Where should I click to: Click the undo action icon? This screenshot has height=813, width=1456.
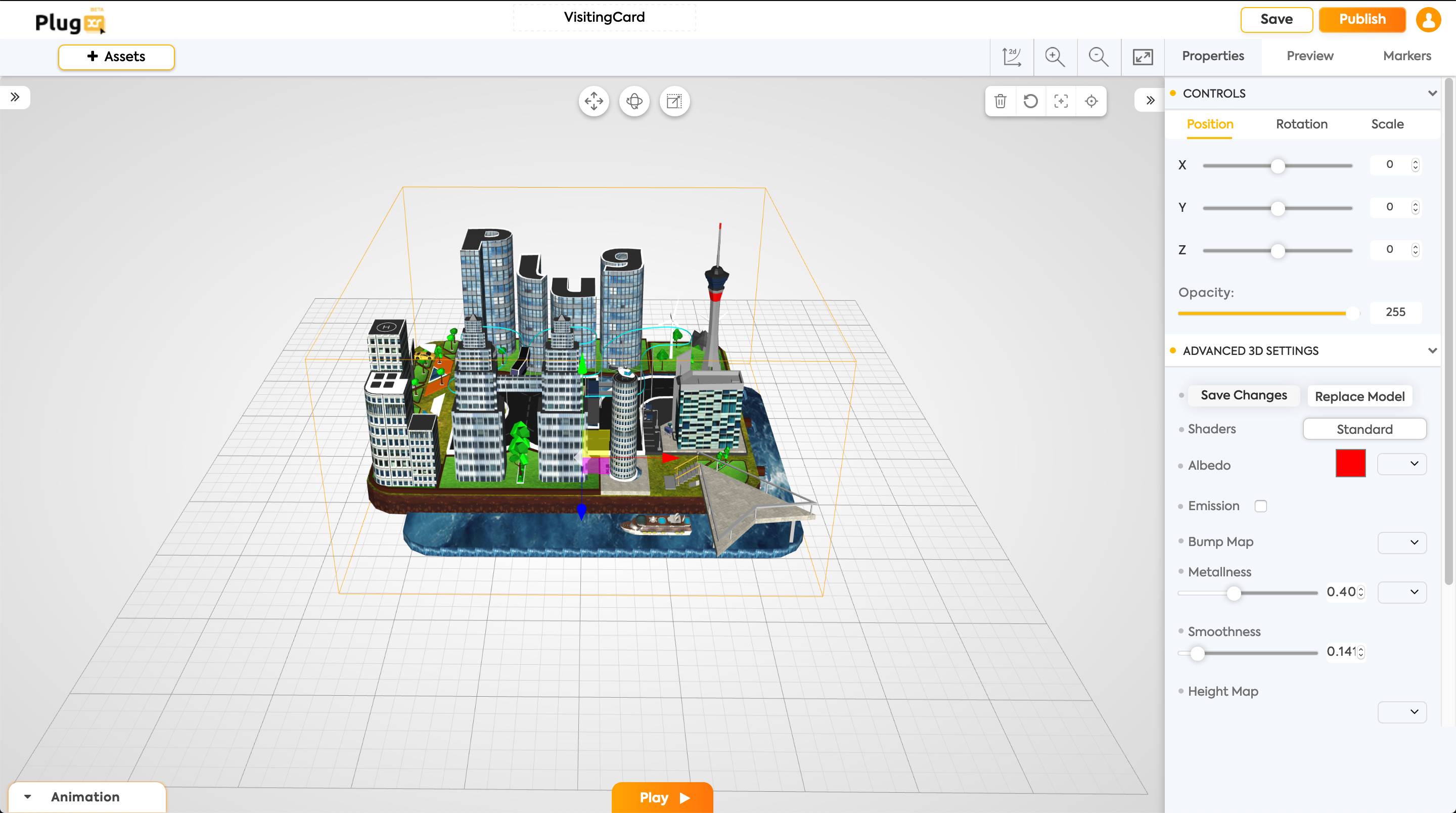pyautogui.click(x=1030, y=100)
